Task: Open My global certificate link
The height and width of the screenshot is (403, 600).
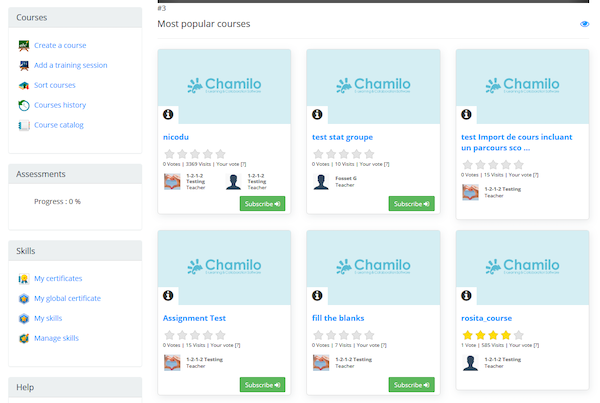Action: (67, 299)
